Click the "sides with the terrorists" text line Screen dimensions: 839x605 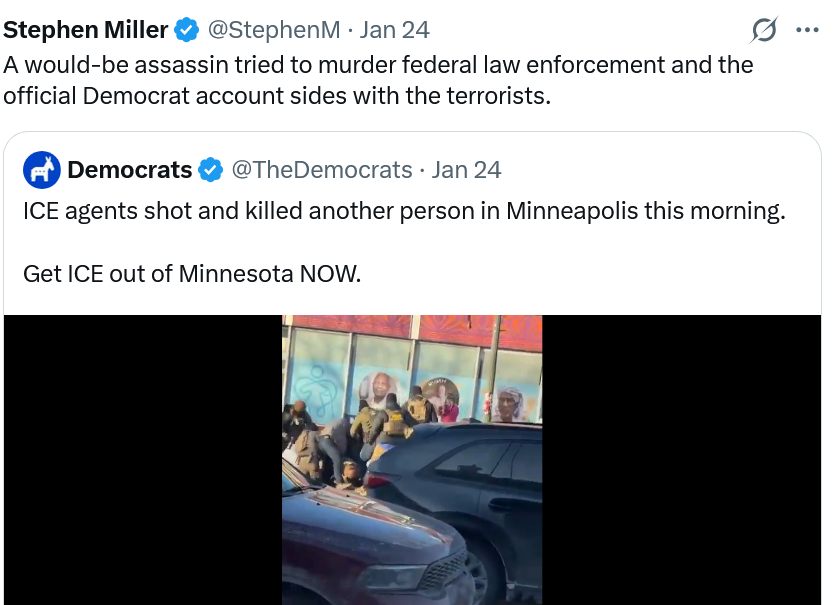tap(277, 97)
